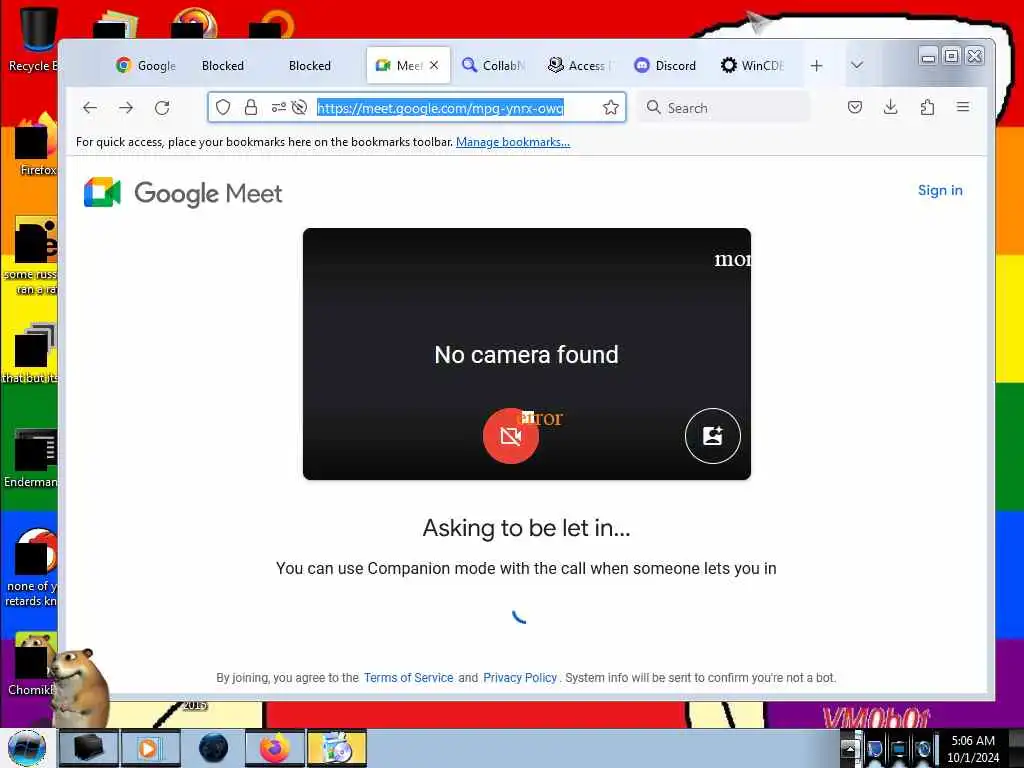
Task: Open visual effects button in preview
Action: click(x=712, y=436)
